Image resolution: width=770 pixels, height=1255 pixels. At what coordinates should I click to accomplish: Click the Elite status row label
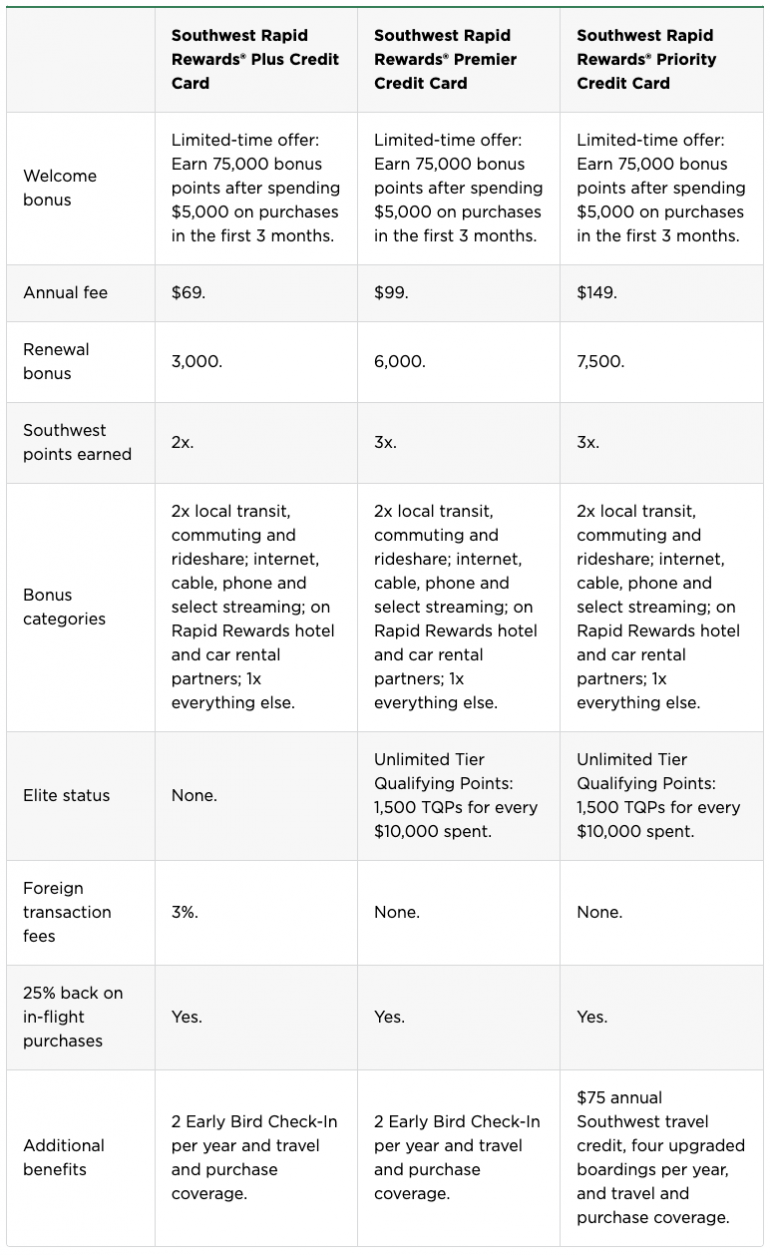(x=66, y=796)
